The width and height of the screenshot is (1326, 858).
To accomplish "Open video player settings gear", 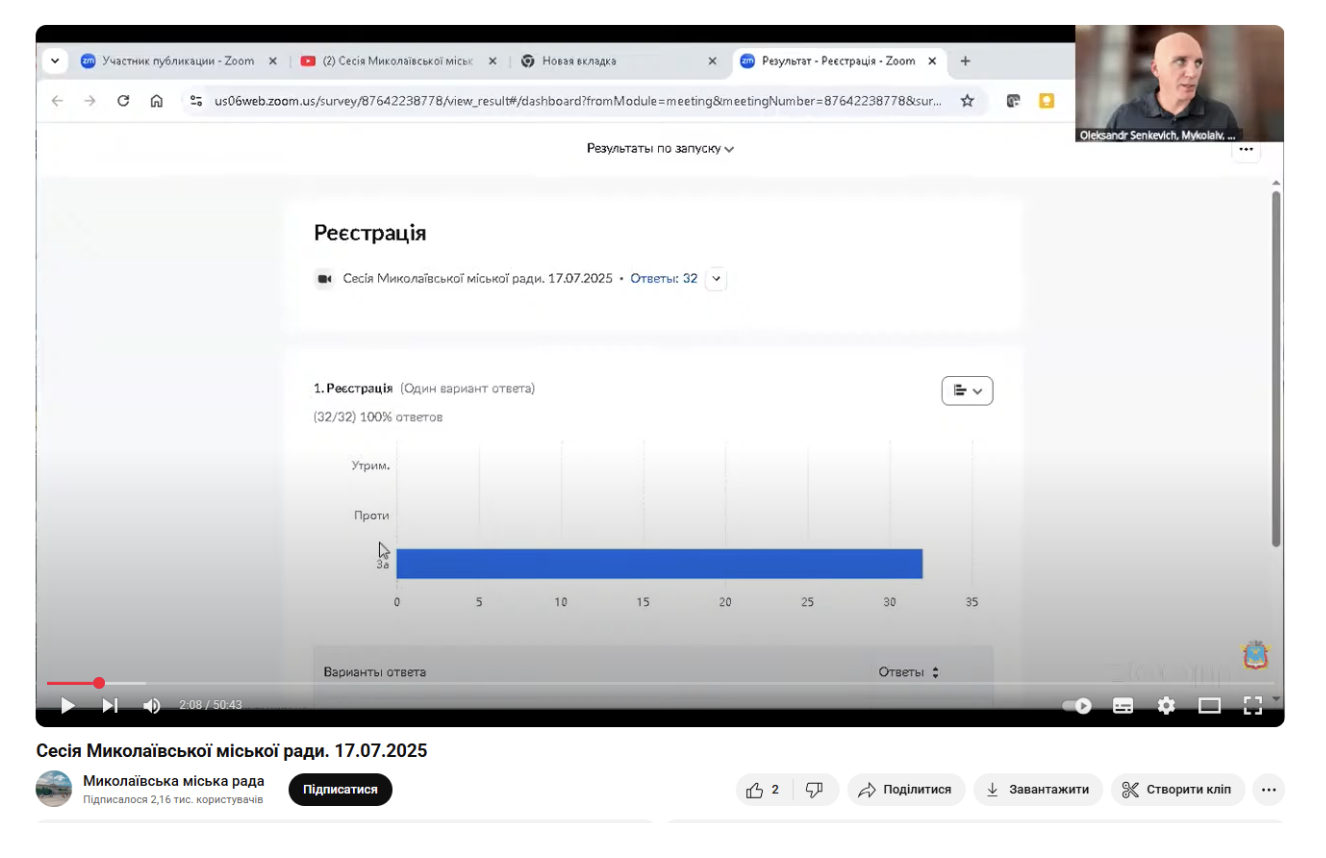I will pyautogui.click(x=1166, y=706).
